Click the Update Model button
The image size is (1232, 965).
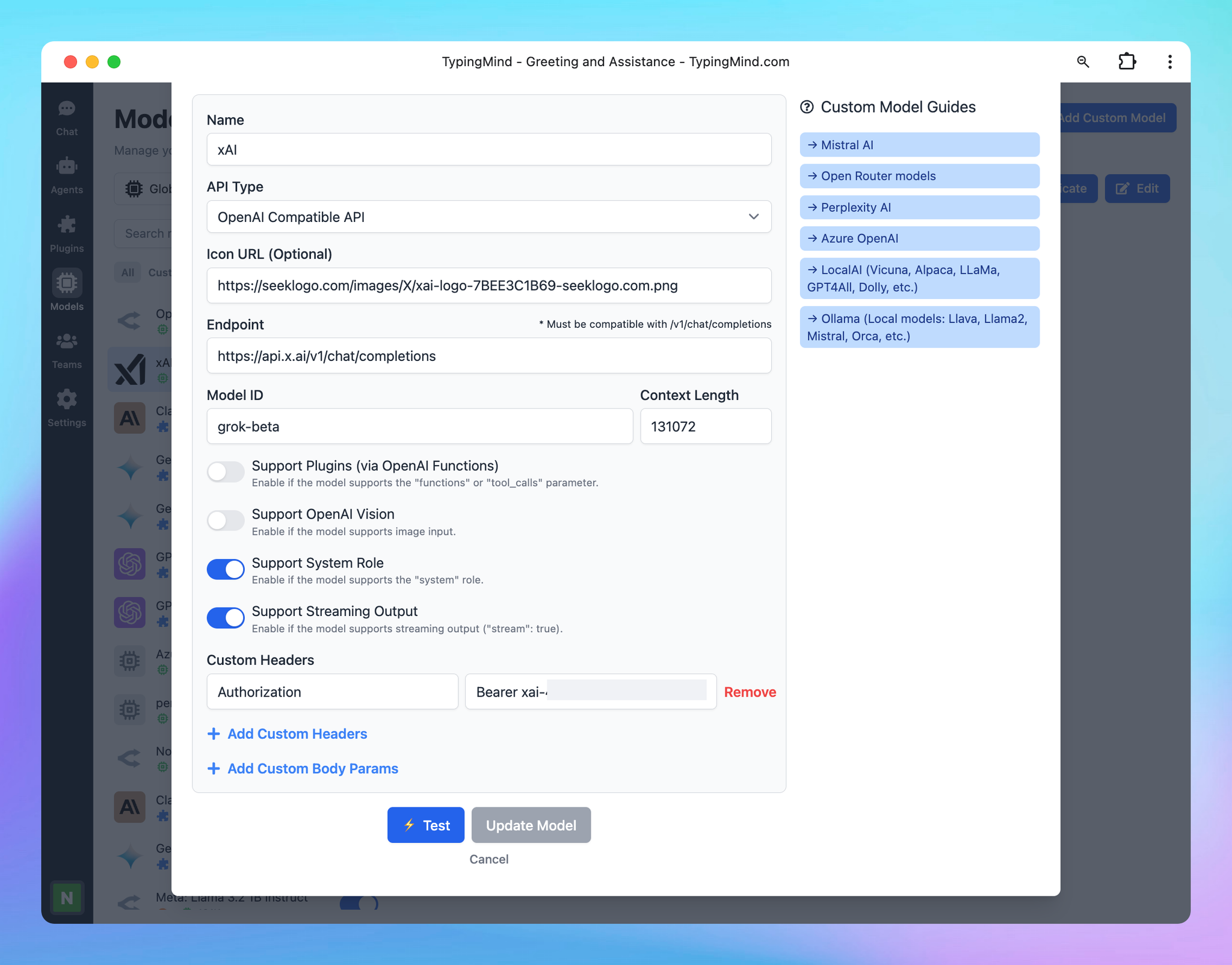pyautogui.click(x=531, y=825)
